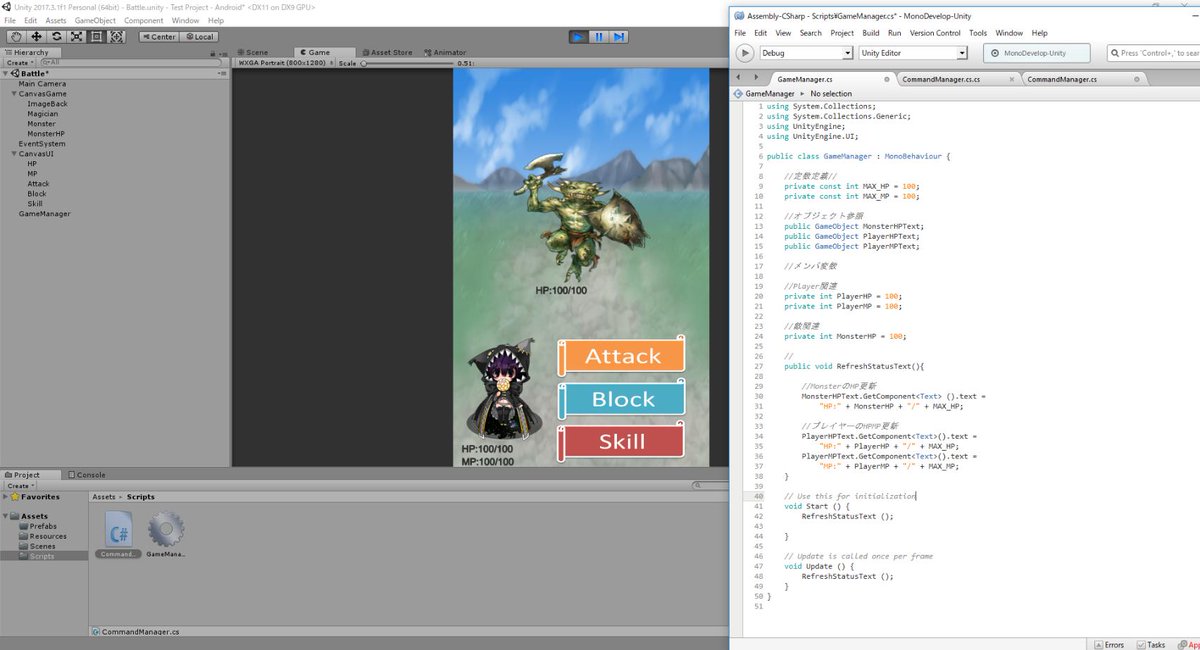Switch to the Scene tab
The height and width of the screenshot is (650, 1200).
tap(251, 52)
